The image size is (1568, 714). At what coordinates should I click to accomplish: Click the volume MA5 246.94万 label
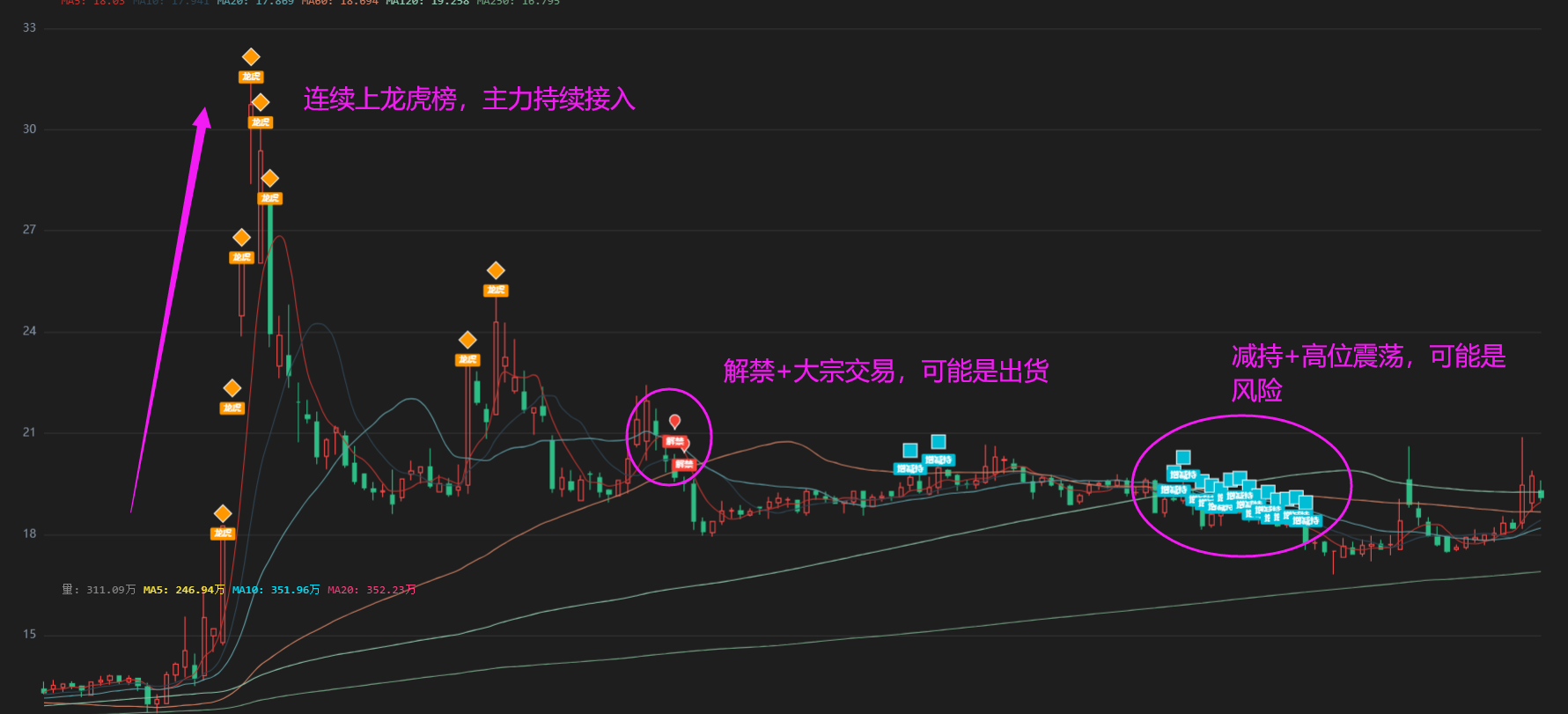(184, 590)
